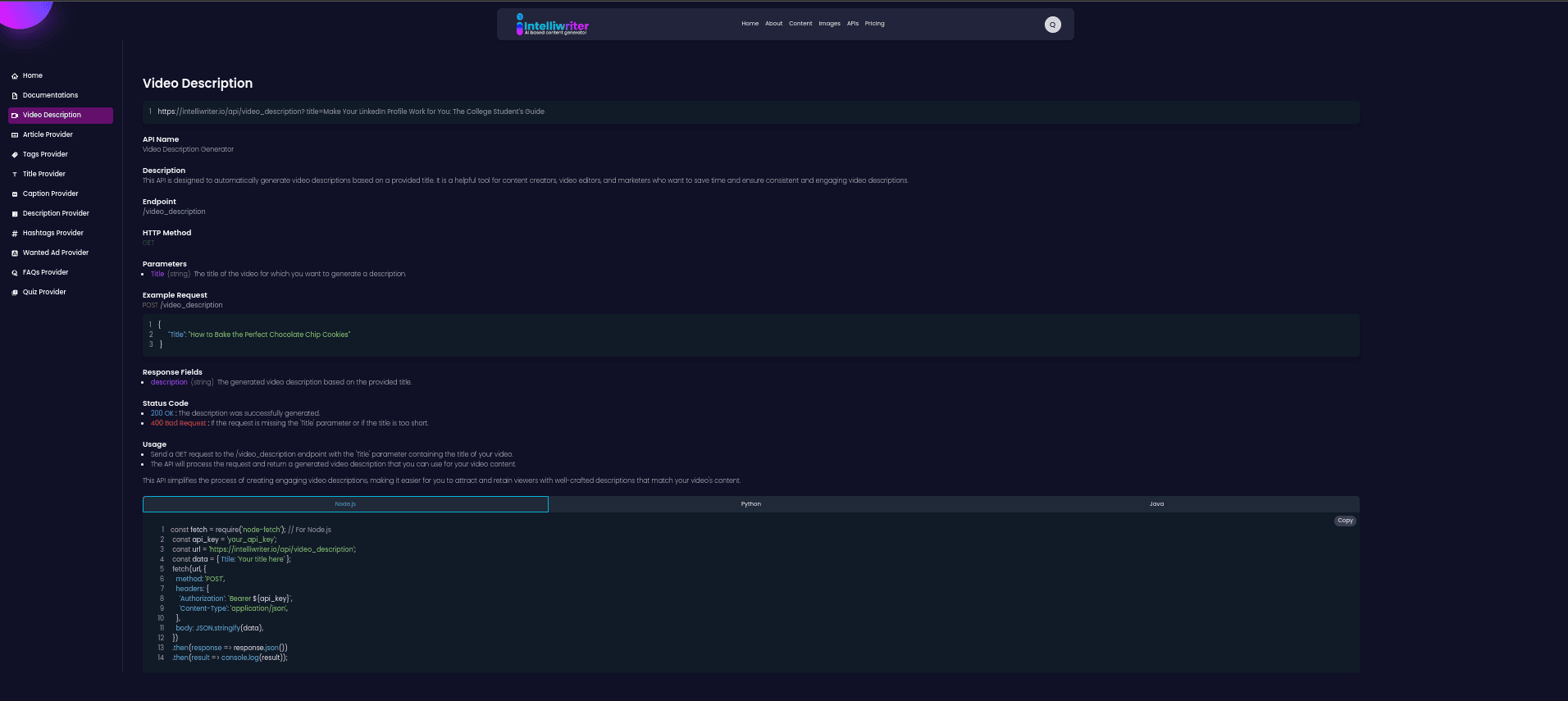The image size is (1568, 701).
Task: Switch to the Python code tab
Action: (751, 504)
